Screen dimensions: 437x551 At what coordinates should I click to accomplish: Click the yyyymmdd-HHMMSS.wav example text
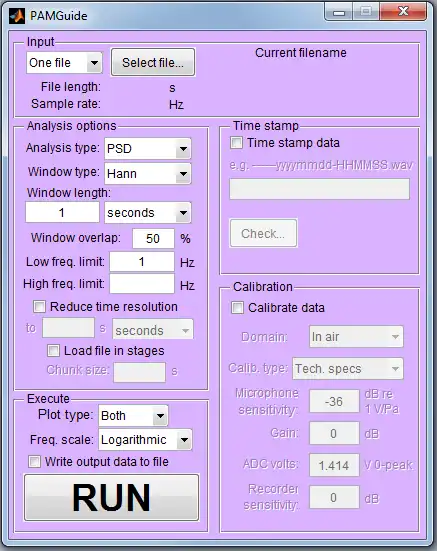[344, 165]
